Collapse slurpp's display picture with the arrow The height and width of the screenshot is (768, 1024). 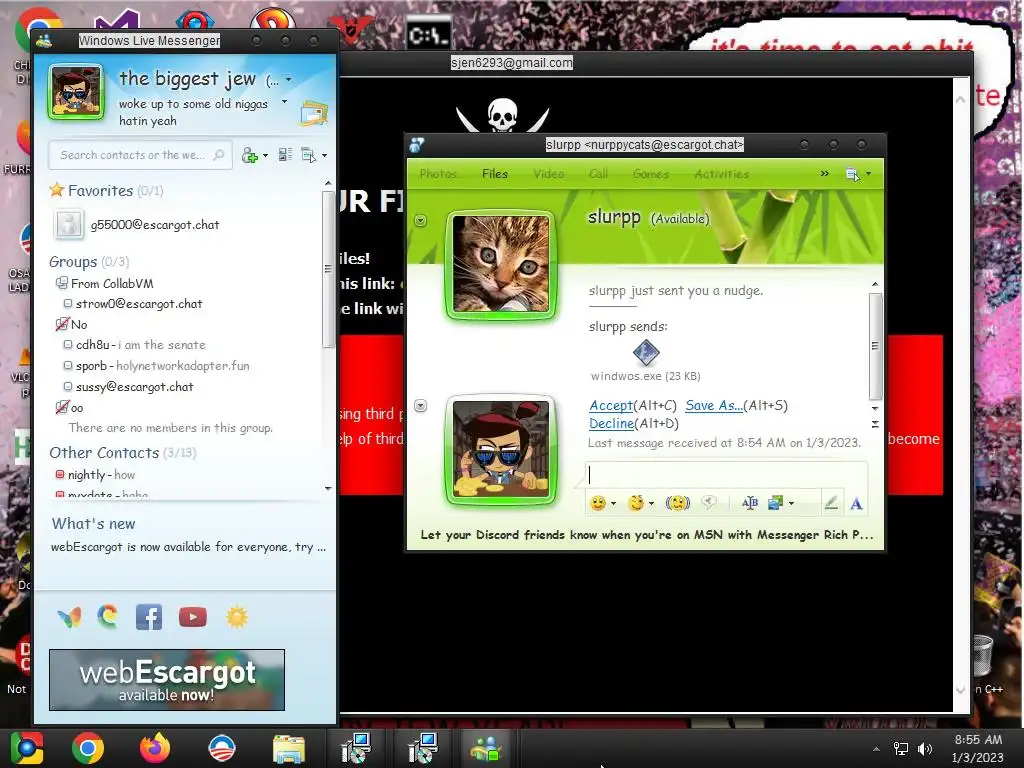pyautogui.click(x=421, y=221)
